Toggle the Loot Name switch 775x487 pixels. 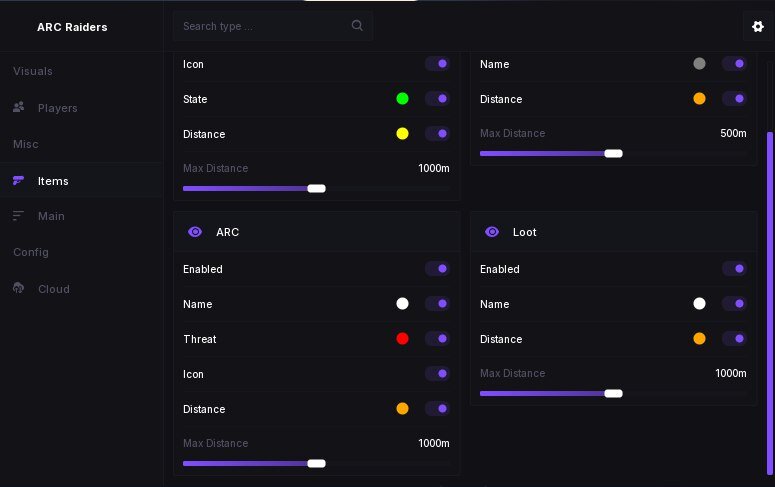tap(734, 304)
